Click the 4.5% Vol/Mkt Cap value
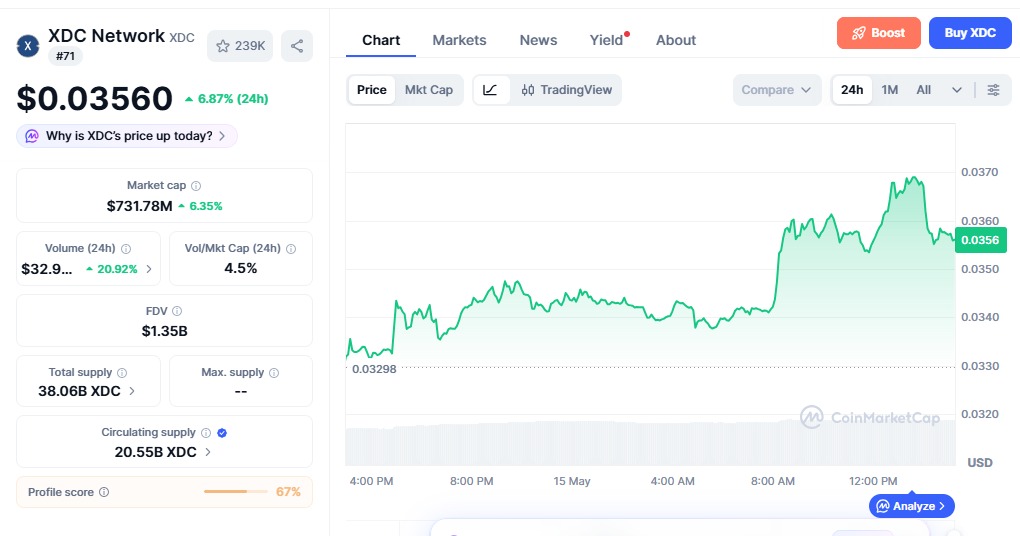 (241, 268)
